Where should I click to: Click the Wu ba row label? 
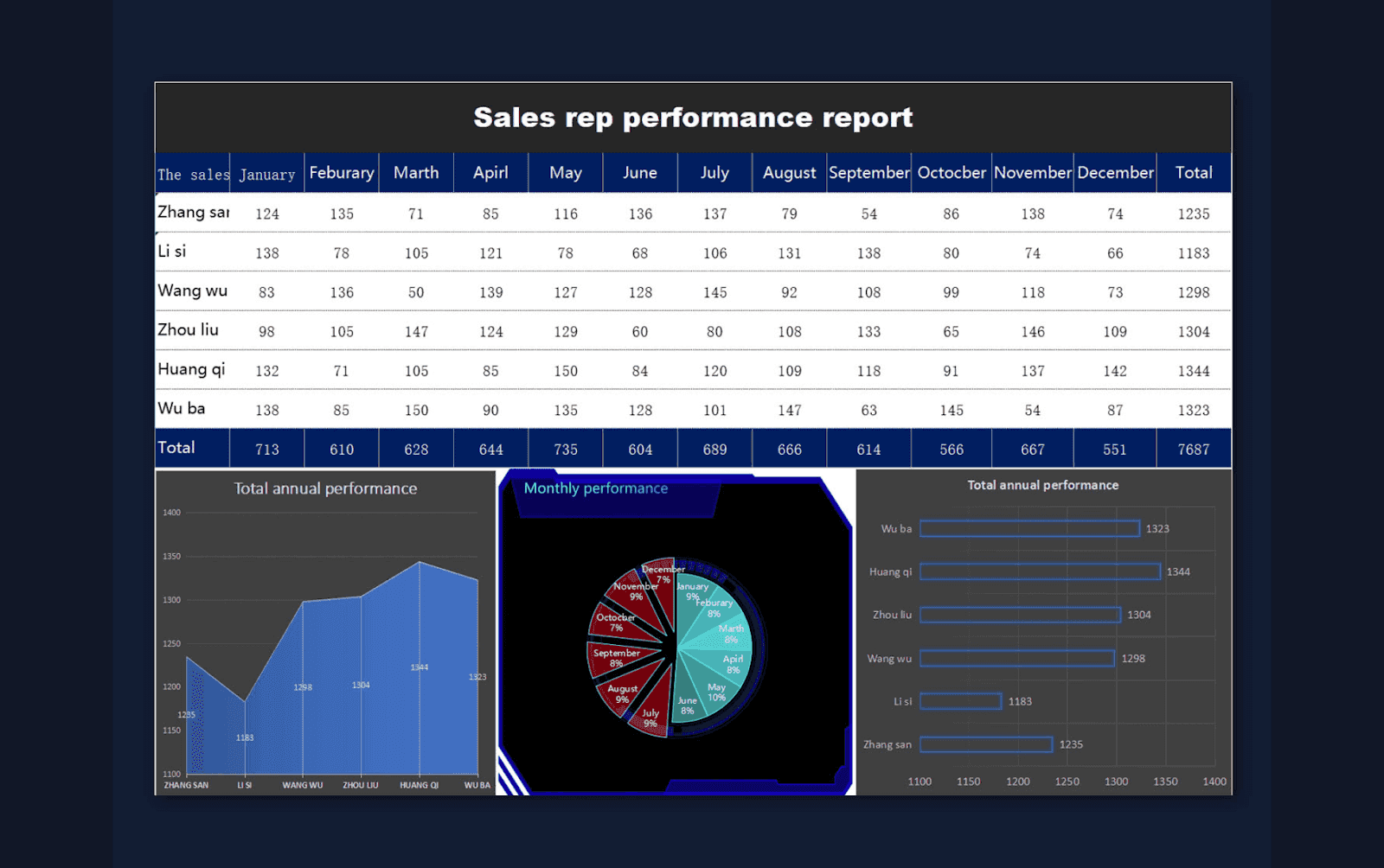[x=180, y=409]
